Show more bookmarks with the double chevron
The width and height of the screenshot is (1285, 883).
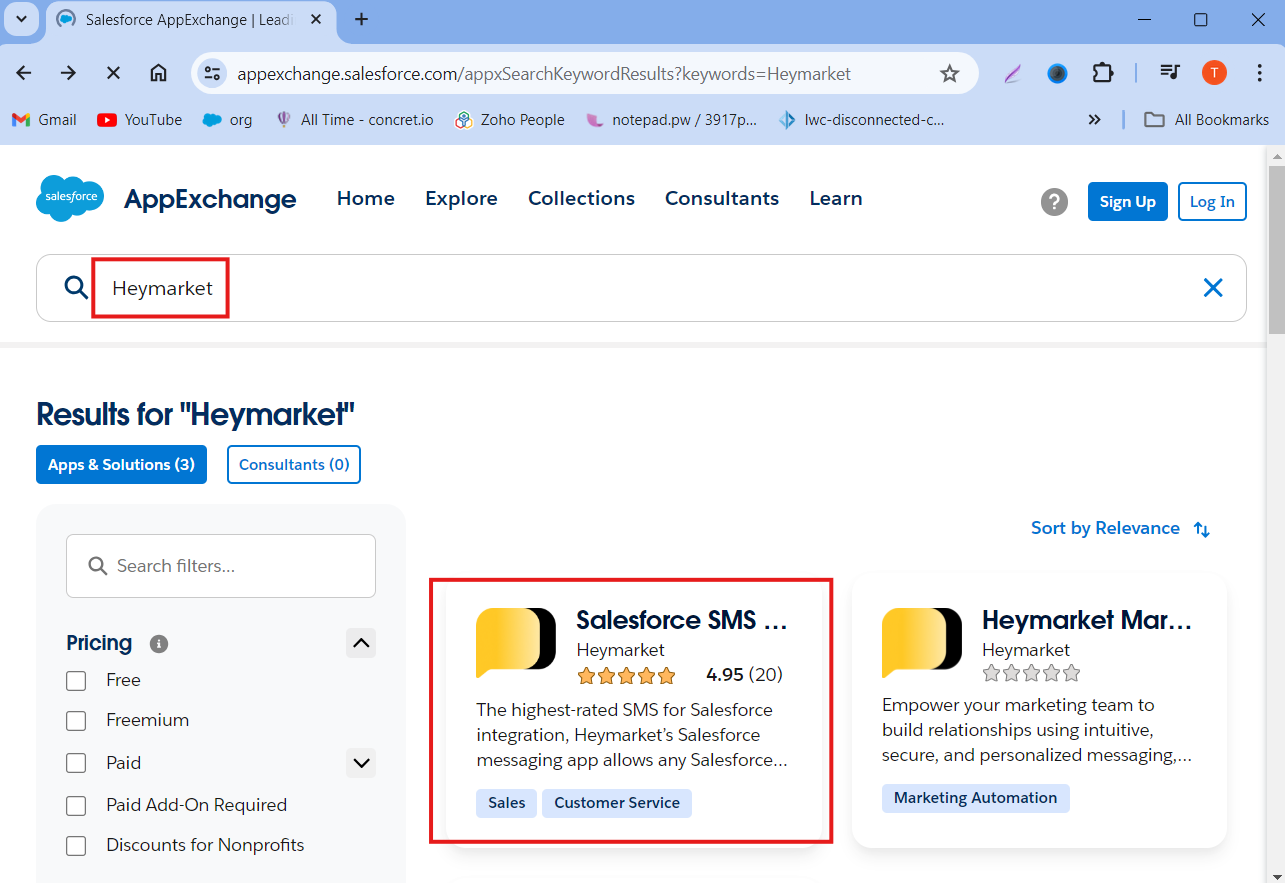coord(1094,119)
